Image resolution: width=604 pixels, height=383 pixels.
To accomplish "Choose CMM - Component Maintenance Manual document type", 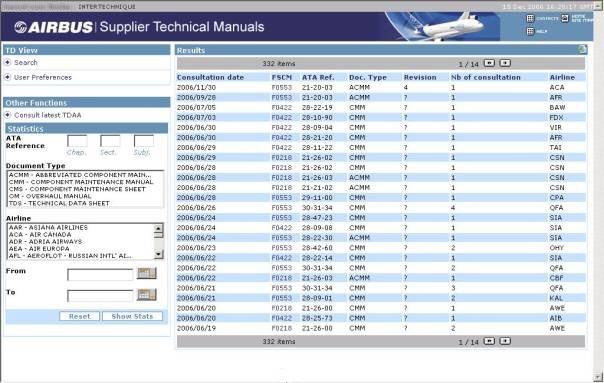I will point(81,182).
